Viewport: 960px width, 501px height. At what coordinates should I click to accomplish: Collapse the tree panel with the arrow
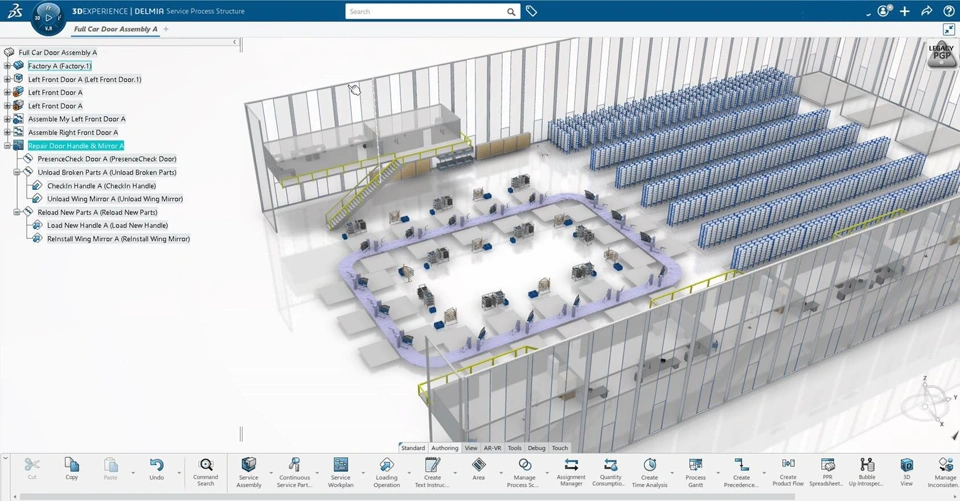(234, 42)
